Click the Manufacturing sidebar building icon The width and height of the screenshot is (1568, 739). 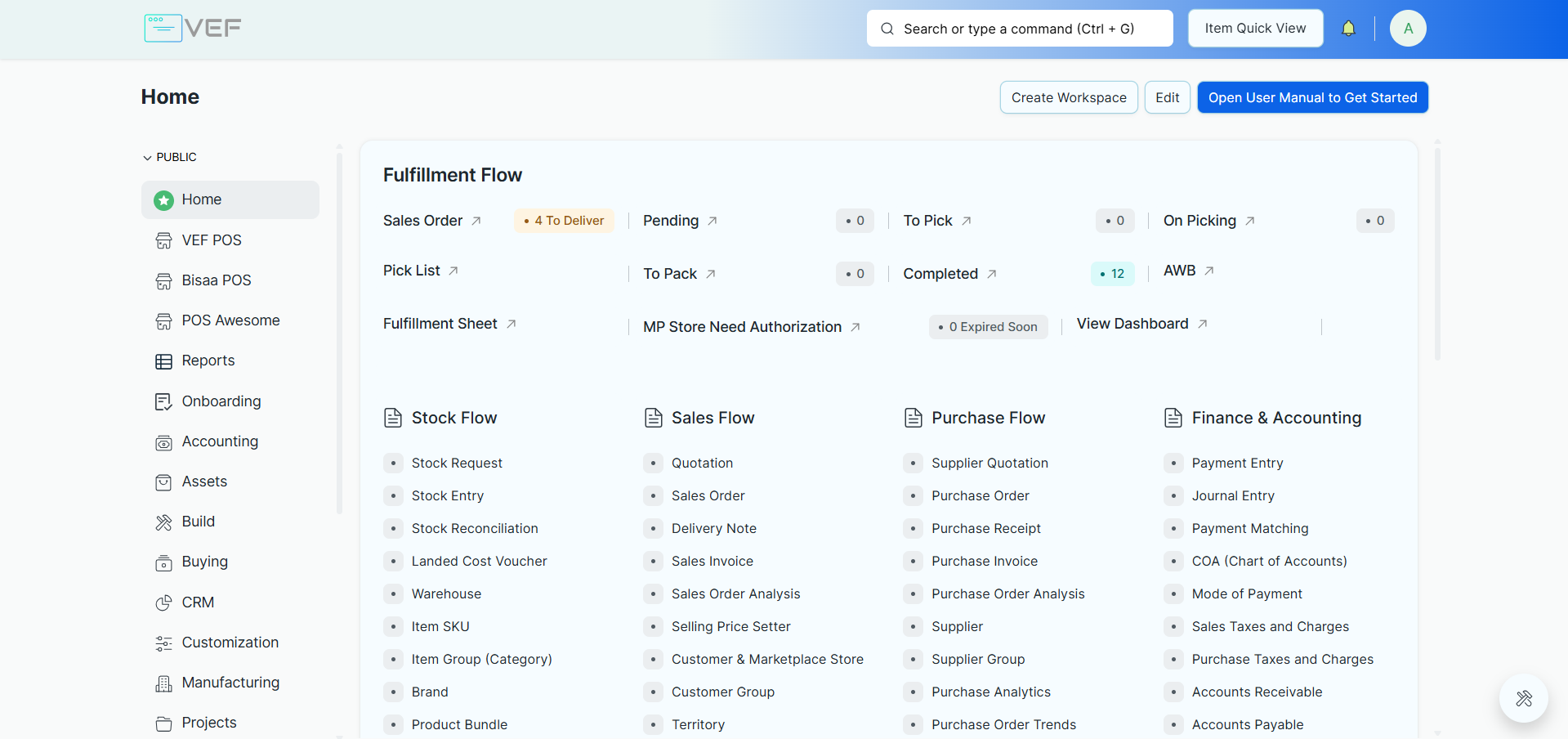coord(163,683)
